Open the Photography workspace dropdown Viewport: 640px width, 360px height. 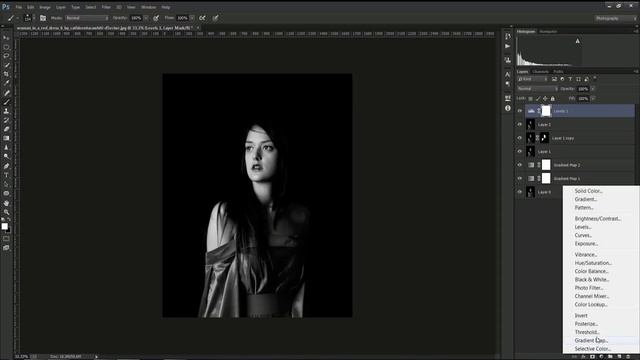click(616, 18)
